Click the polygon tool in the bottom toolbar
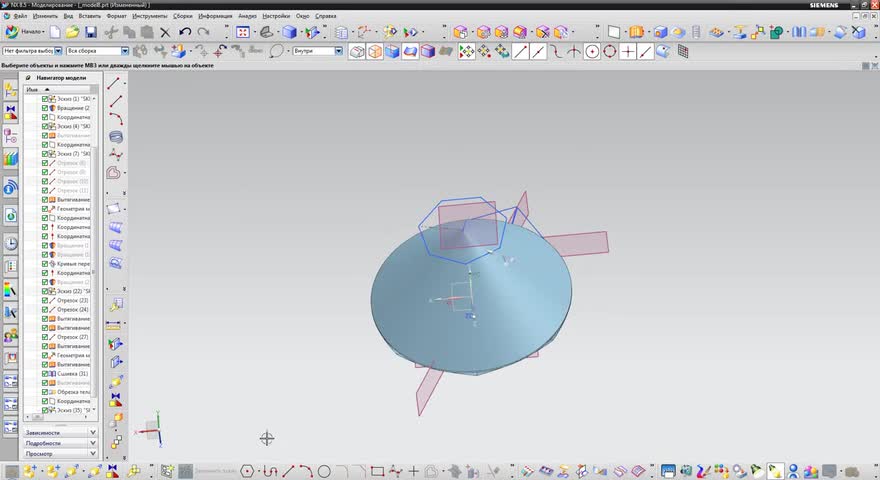The image size is (880, 480). [248, 471]
